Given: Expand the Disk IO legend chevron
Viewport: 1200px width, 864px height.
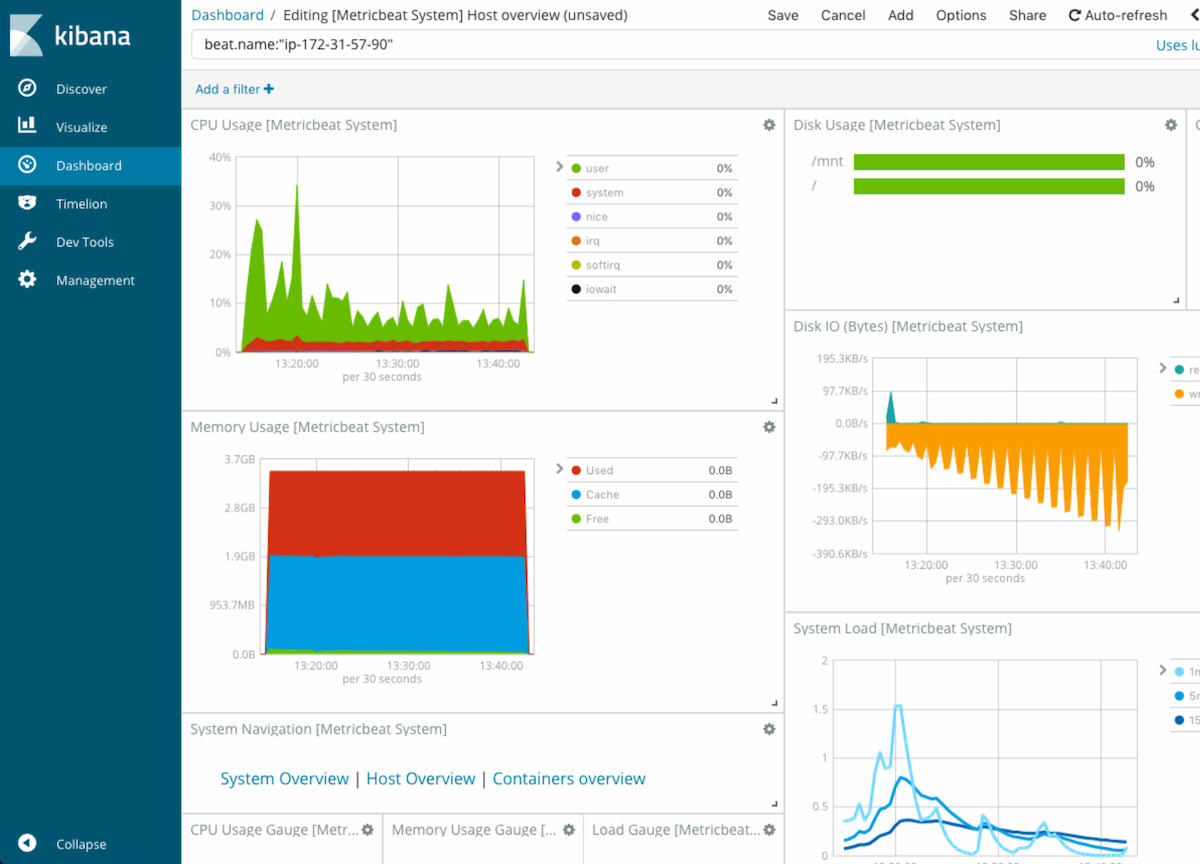Looking at the screenshot, I should pos(1163,367).
